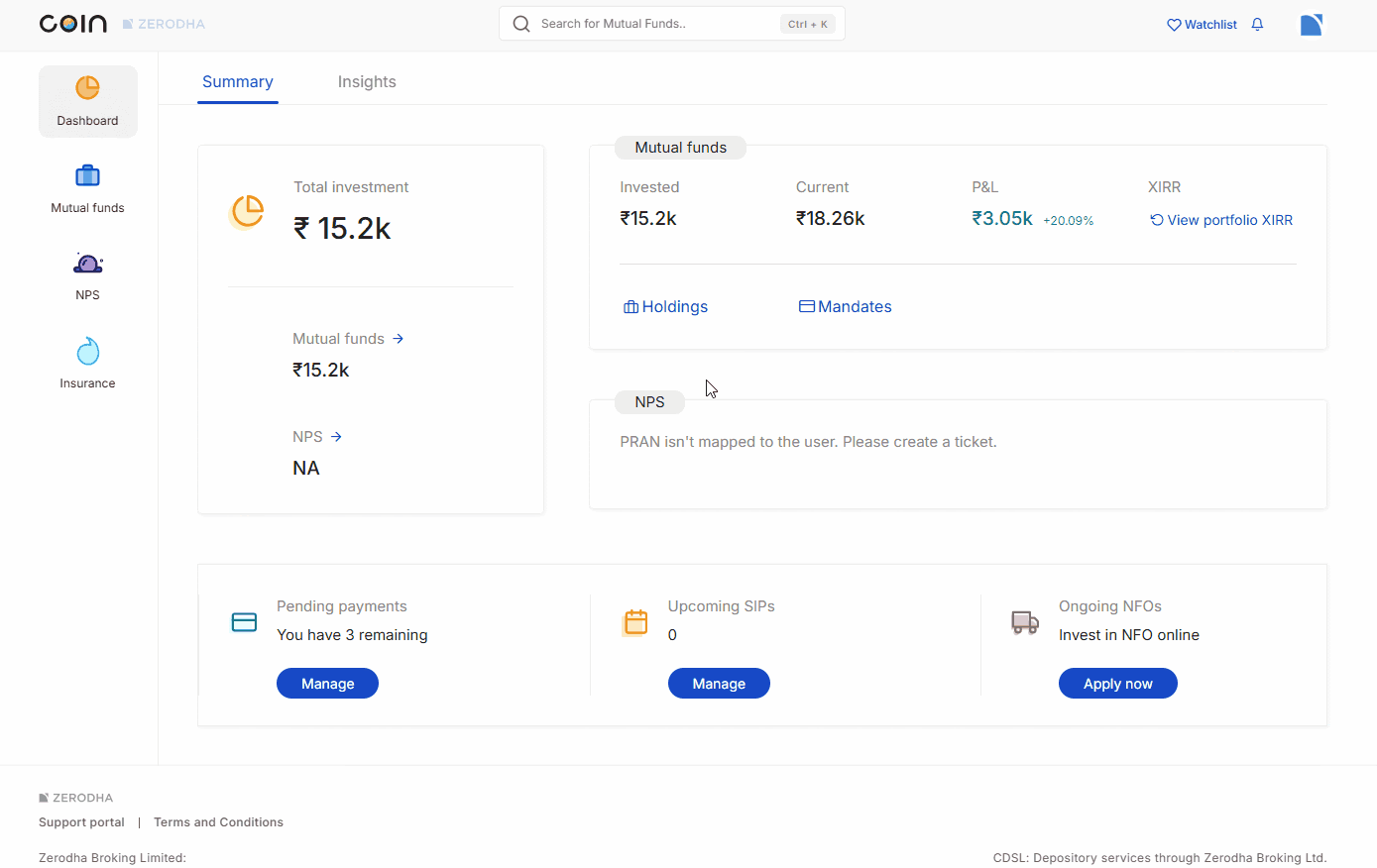Select the Summary tab

pyautogui.click(x=238, y=82)
